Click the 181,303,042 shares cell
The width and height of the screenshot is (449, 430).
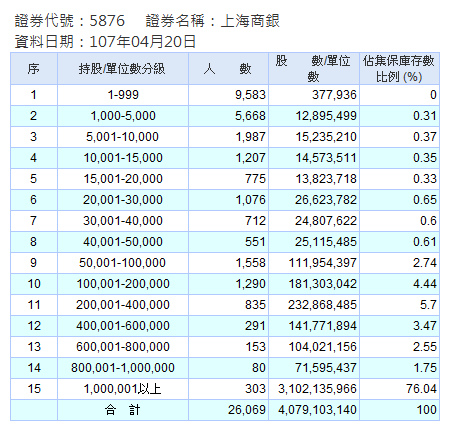(x=314, y=284)
